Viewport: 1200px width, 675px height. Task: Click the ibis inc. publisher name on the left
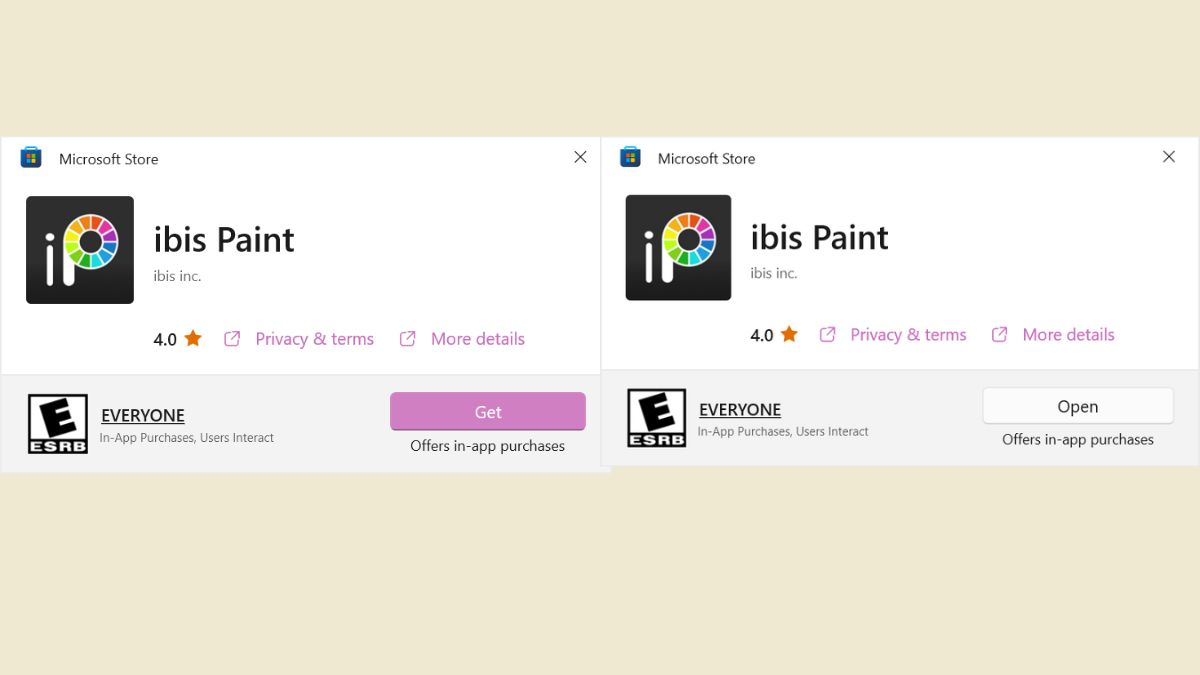point(178,275)
